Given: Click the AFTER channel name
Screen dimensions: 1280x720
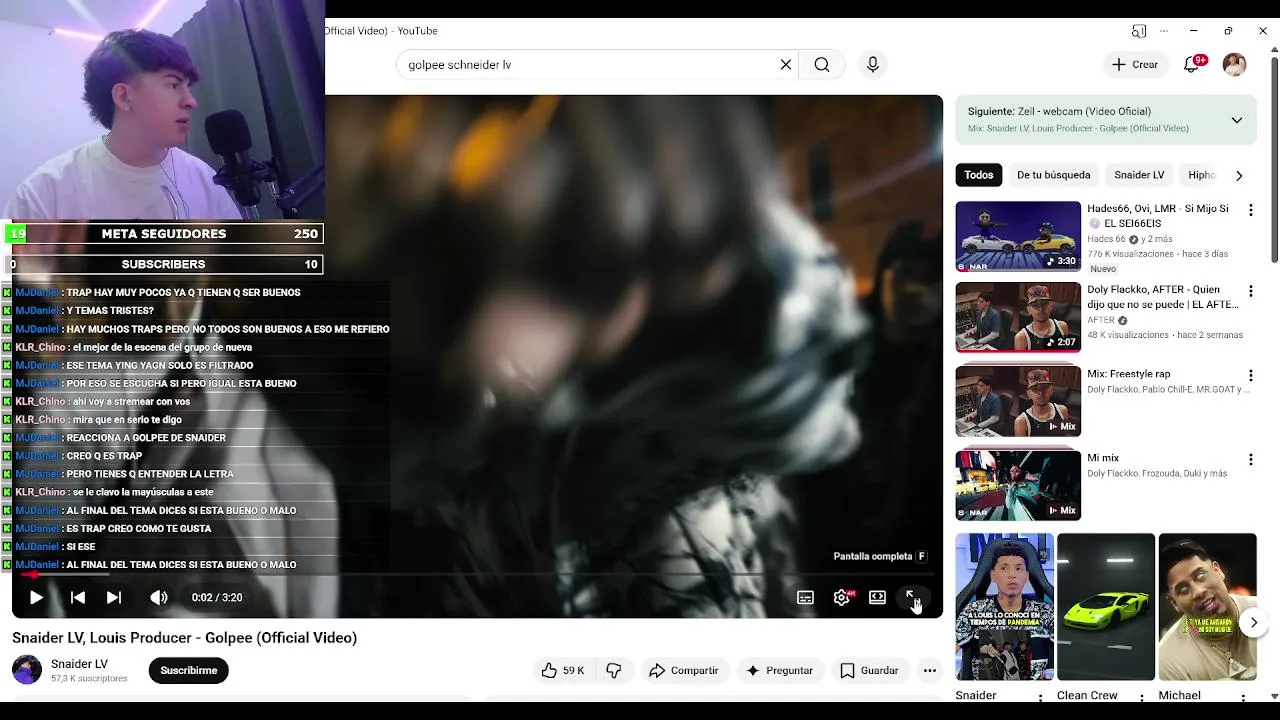Looking at the screenshot, I should tap(1100, 321).
